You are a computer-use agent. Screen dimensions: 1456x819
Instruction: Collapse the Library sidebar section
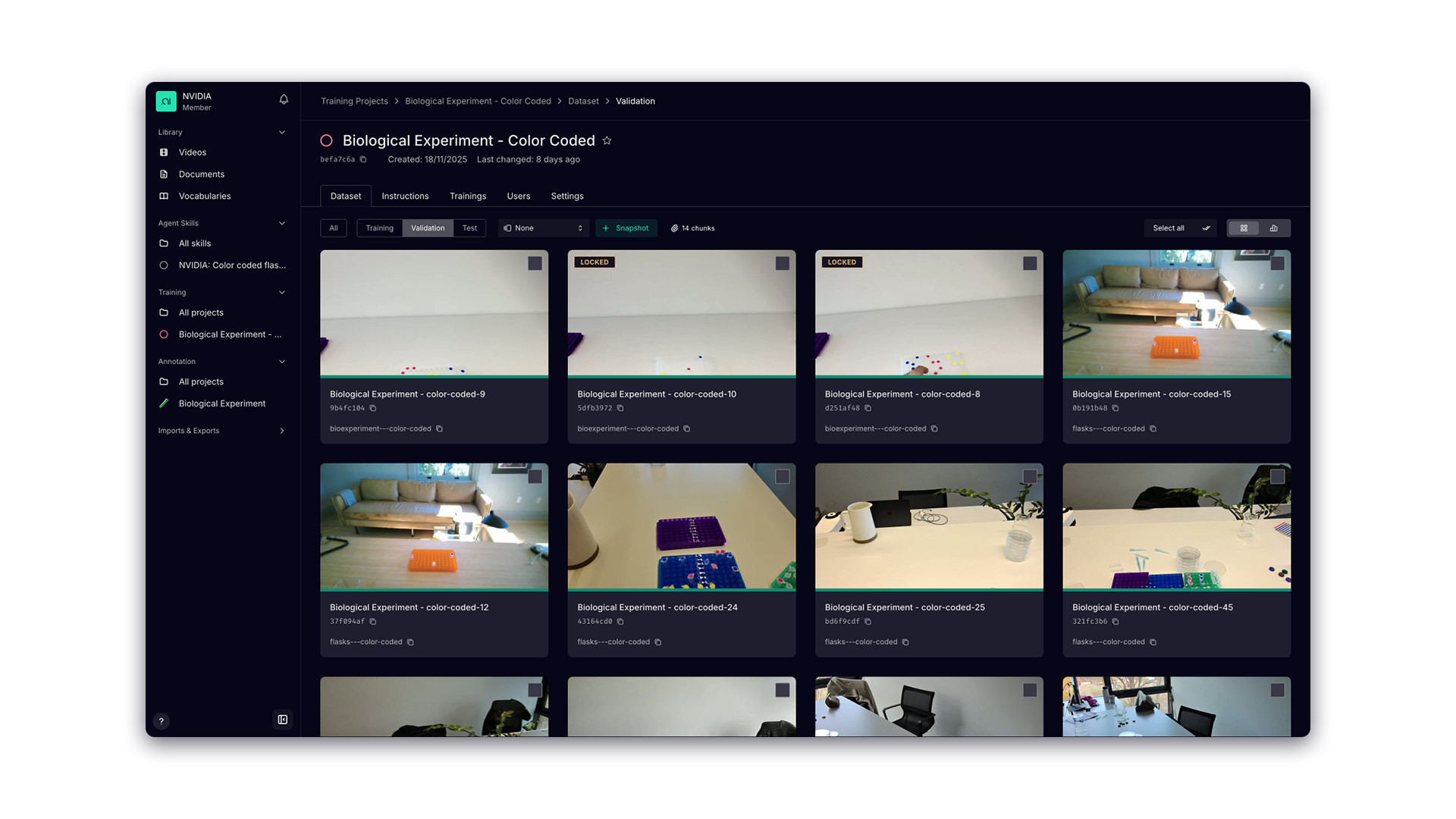(282, 132)
